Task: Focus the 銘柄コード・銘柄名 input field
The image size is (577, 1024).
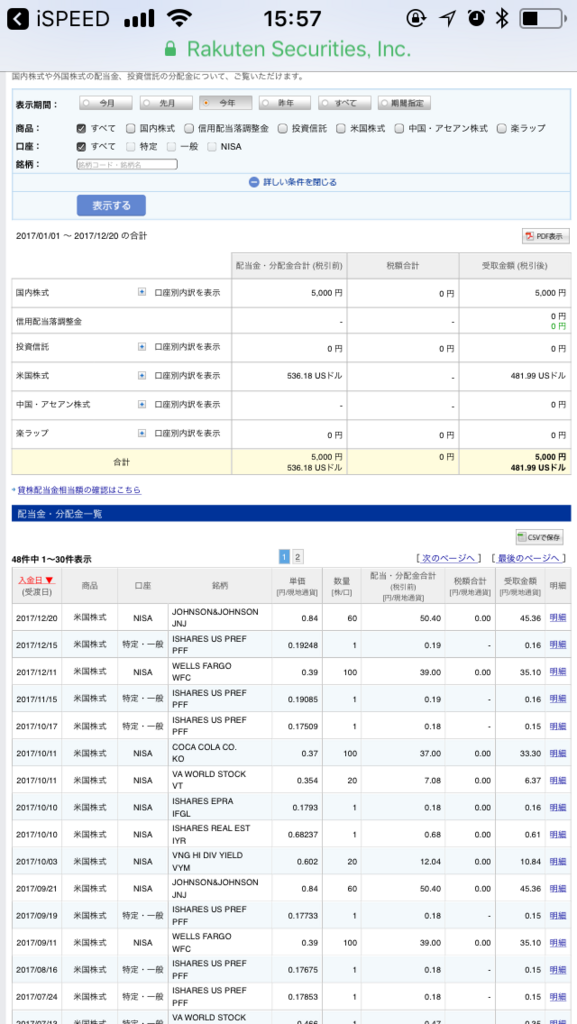Action: click(x=127, y=165)
